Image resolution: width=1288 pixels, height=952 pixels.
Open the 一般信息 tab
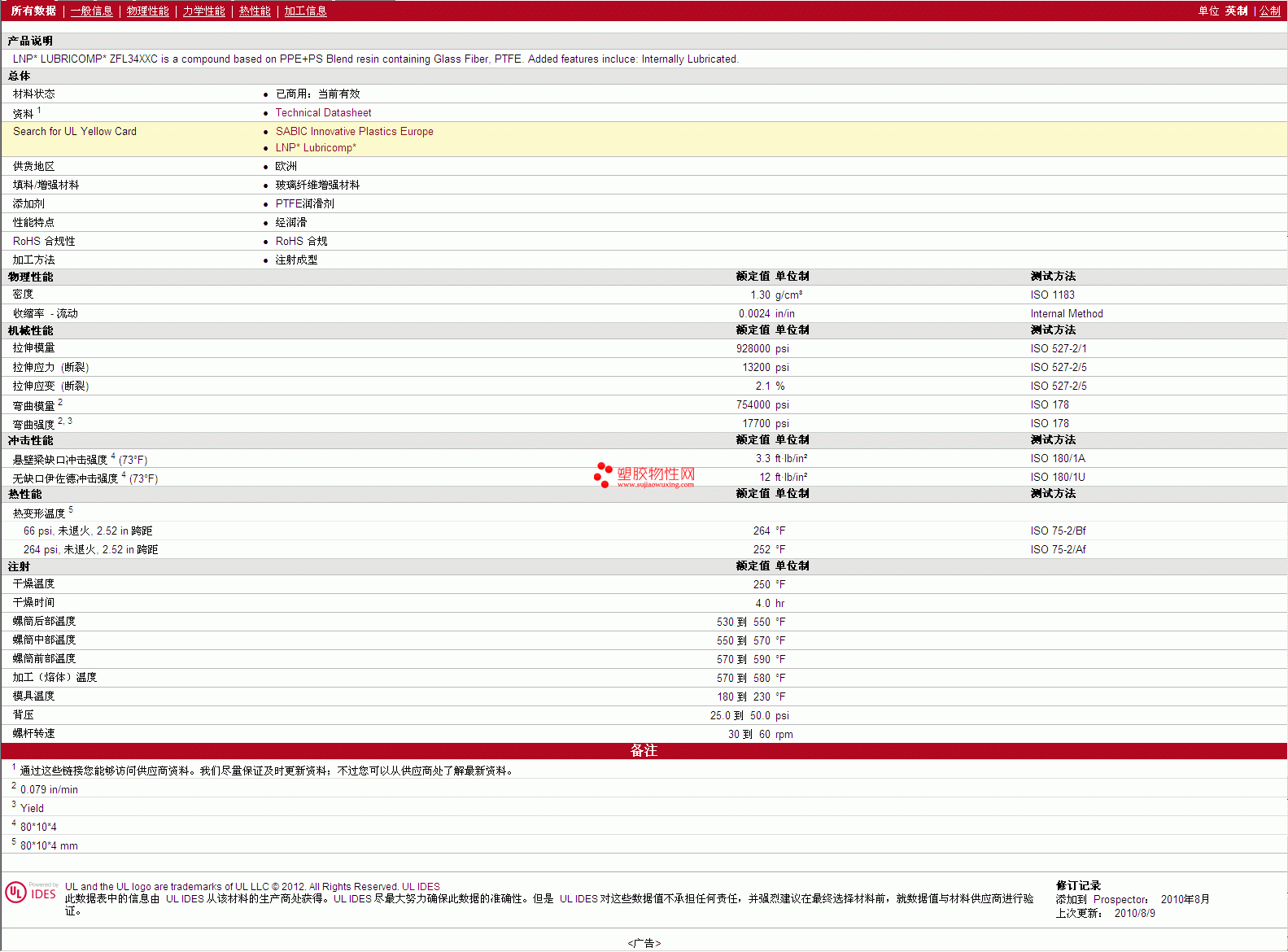click(x=91, y=11)
